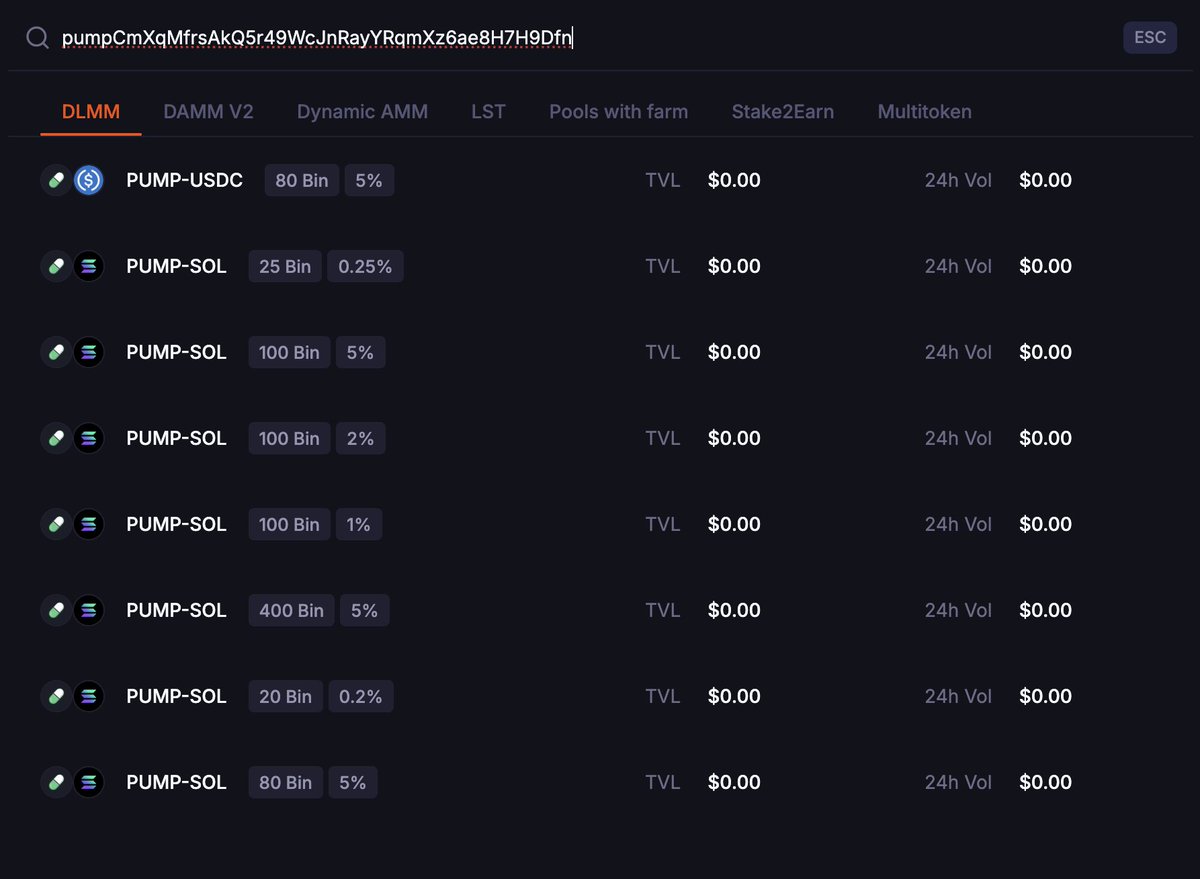This screenshot has width=1200, height=879.
Task: Open the Pools with farm tab
Action: click(618, 112)
